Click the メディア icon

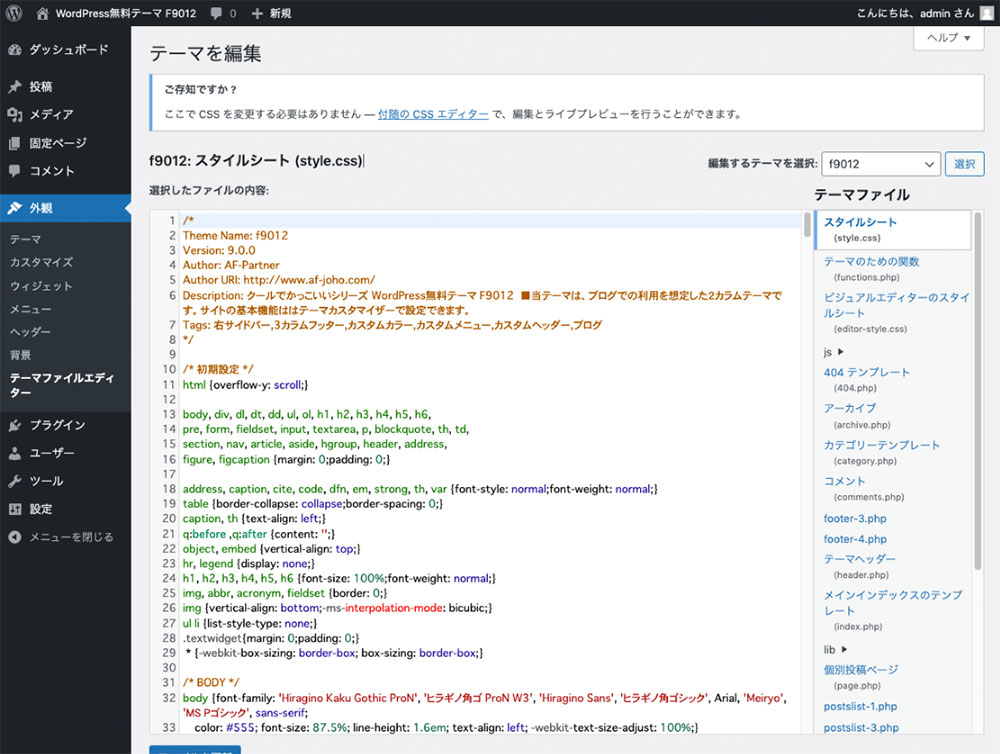pyautogui.click(x=15, y=115)
